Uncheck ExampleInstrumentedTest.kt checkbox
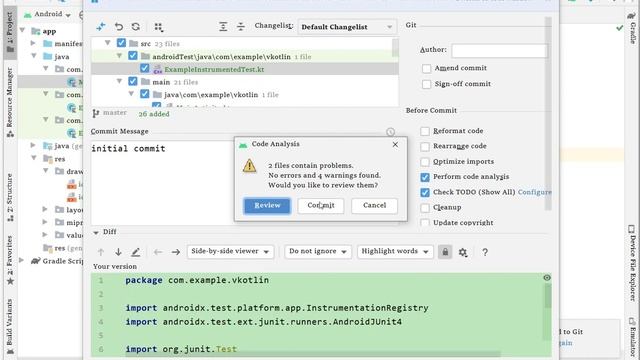 144,69
